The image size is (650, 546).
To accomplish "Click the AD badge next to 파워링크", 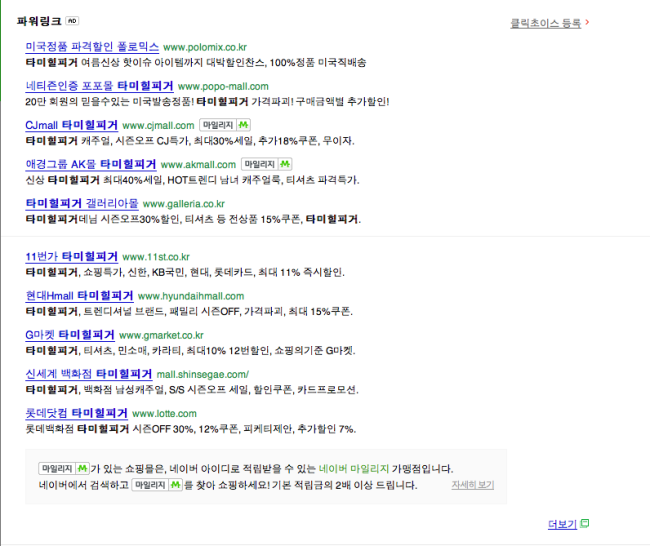I will pyautogui.click(x=72, y=21).
